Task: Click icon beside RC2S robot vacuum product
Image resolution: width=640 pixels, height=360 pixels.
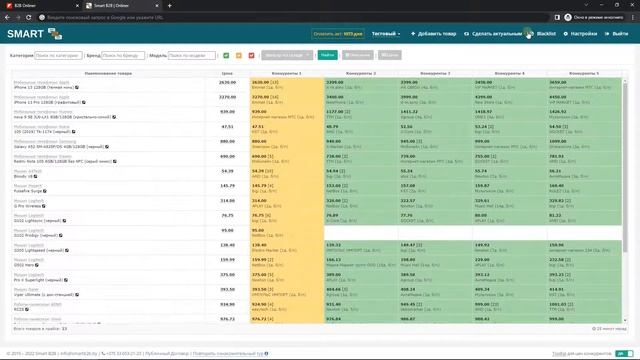Action: tap(27, 309)
